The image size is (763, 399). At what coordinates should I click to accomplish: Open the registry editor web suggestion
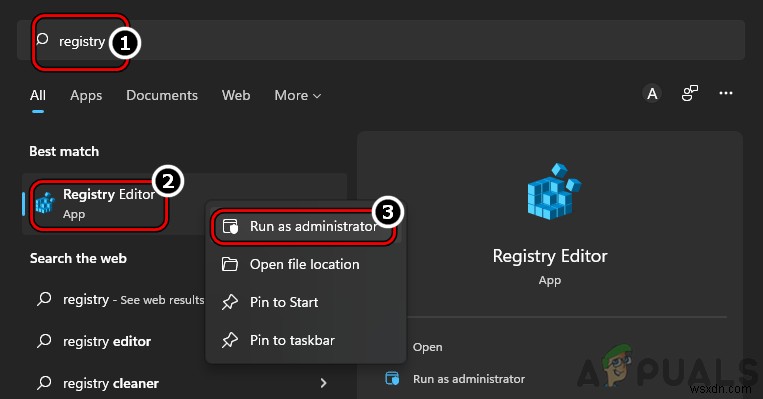pyautogui.click(x=107, y=341)
